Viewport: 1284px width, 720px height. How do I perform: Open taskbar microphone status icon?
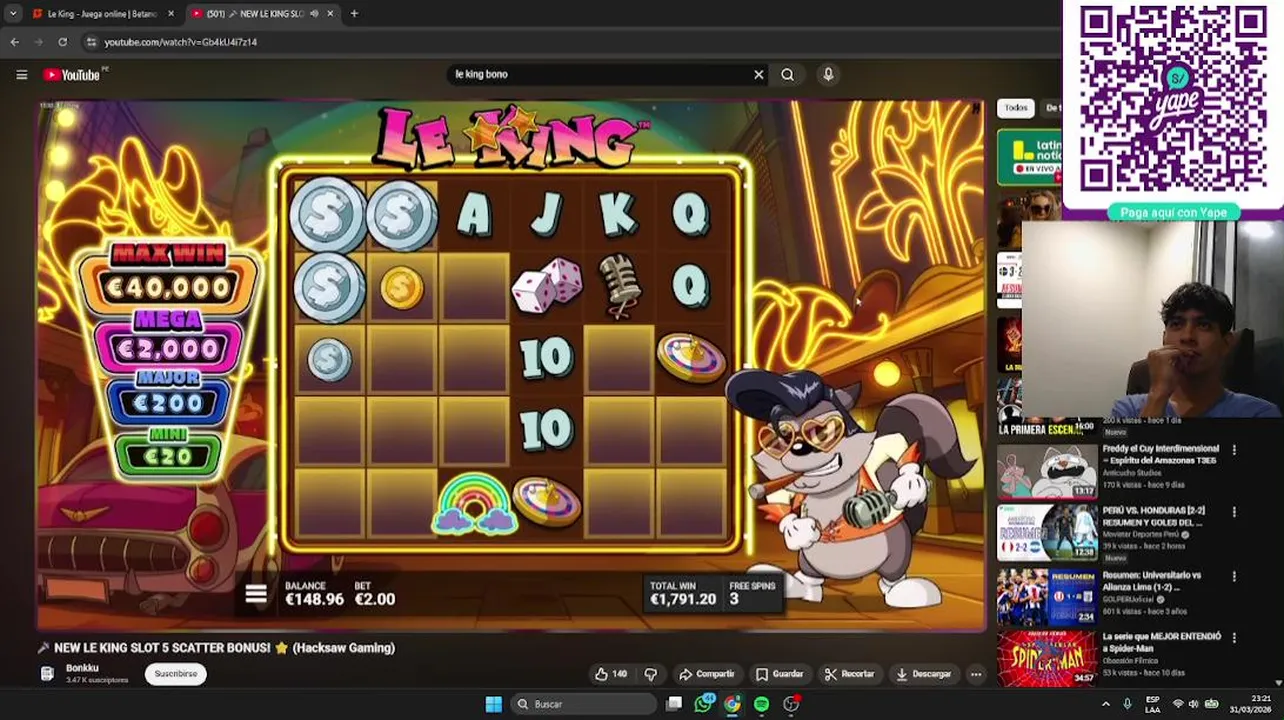[x=1128, y=704]
